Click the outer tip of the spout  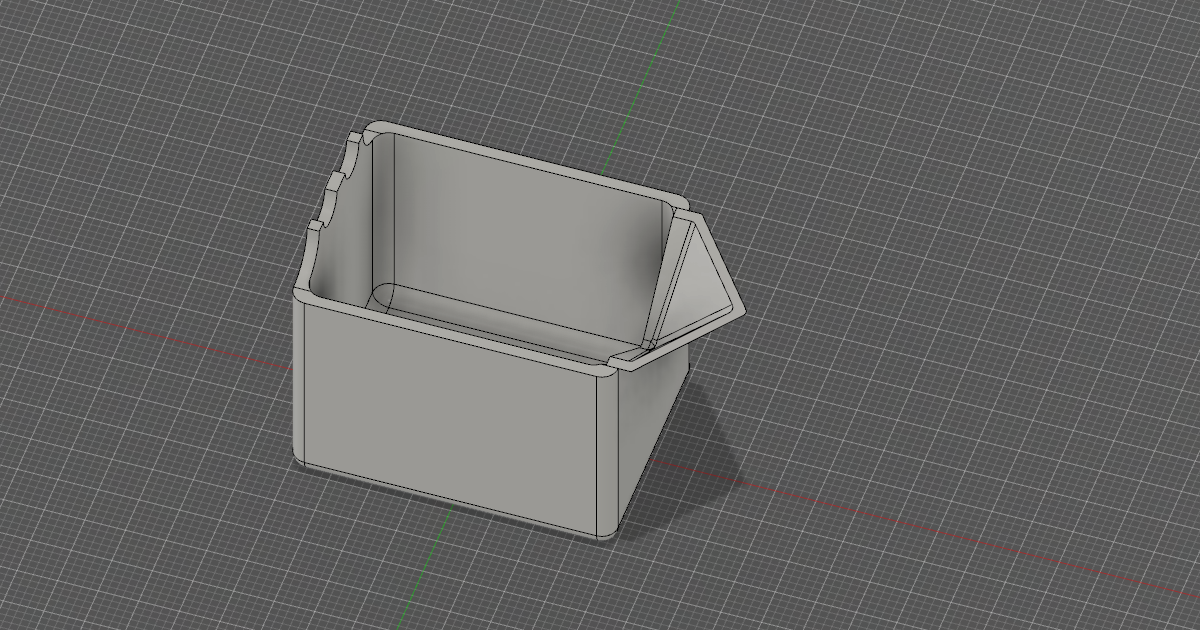[x=741, y=308]
